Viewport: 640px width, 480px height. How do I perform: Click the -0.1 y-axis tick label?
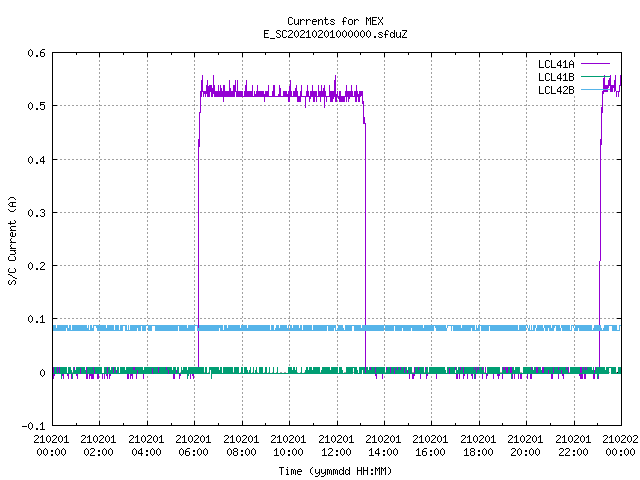pos(33,426)
